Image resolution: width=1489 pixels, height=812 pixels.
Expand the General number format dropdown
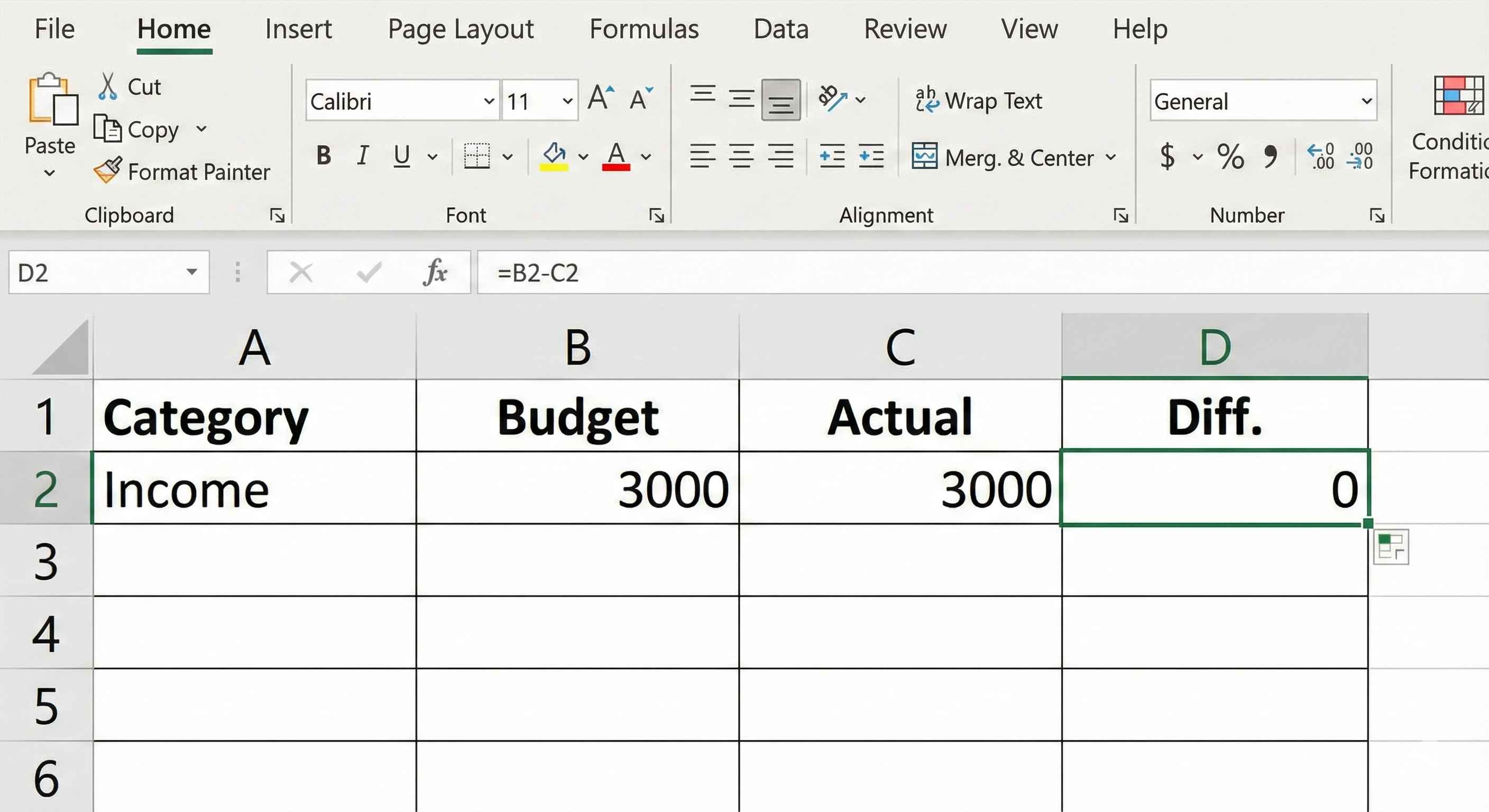[1366, 101]
